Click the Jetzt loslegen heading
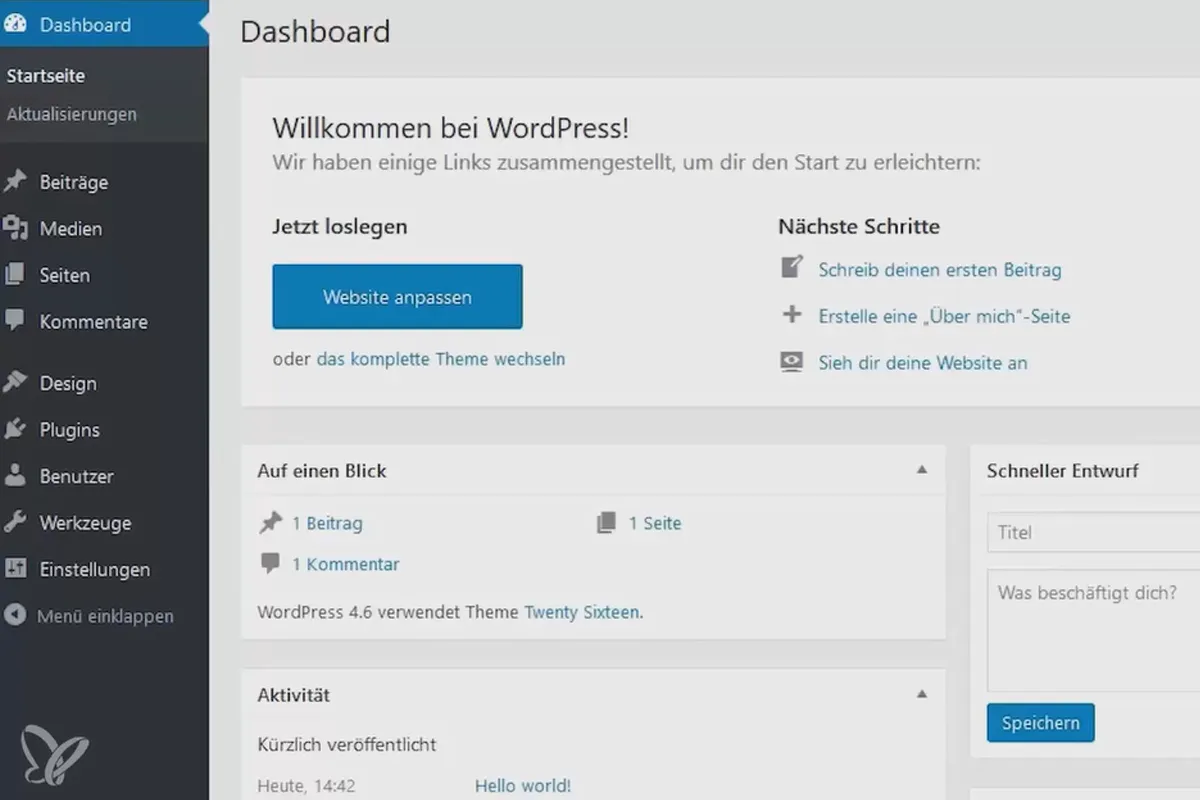 [x=340, y=227]
